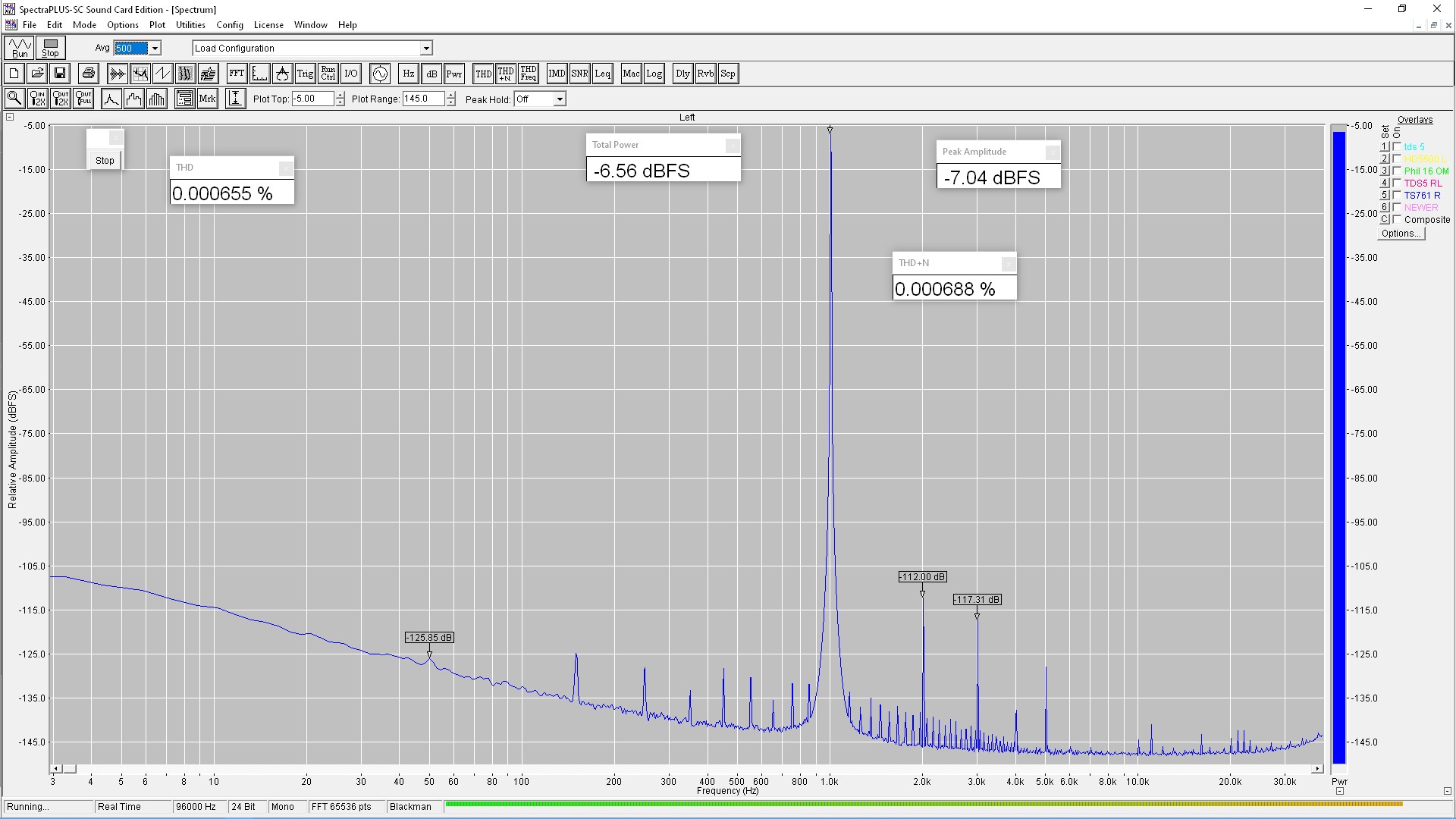
Task: Click the FFT settings icon
Action: [x=237, y=74]
